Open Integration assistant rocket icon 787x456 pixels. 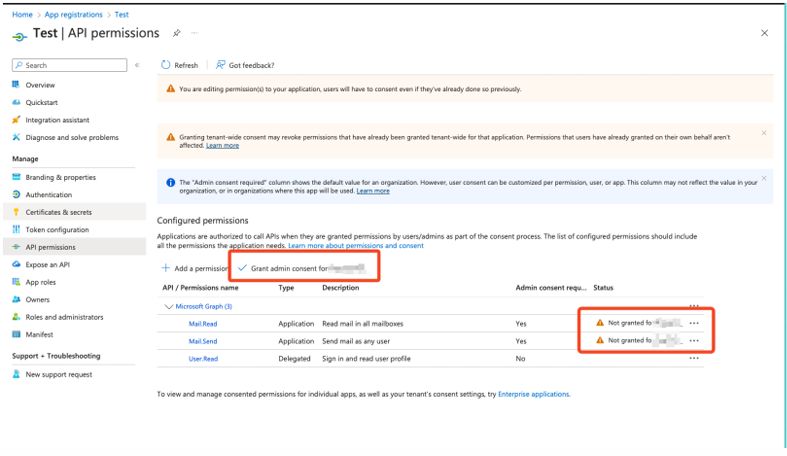click(16, 120)
